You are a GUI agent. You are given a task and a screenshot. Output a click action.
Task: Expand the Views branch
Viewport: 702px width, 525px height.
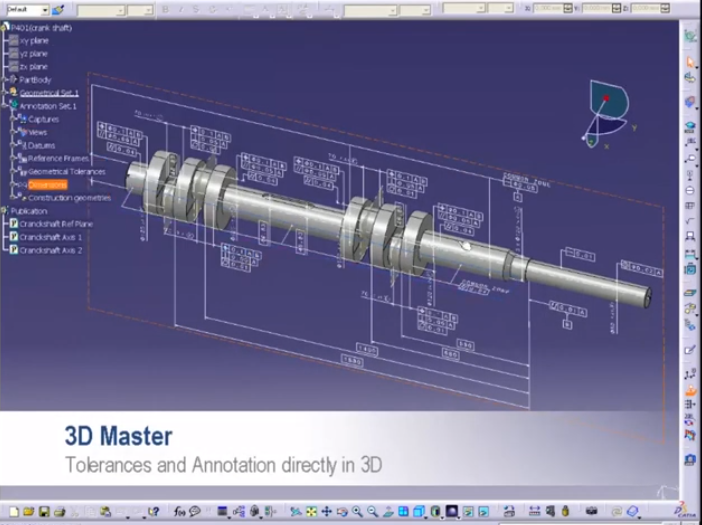click(13, 132)
